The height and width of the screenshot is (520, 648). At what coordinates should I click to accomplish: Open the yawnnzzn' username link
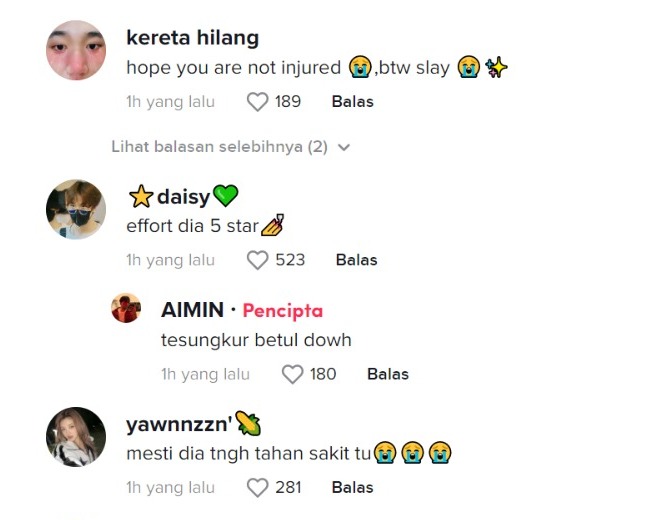[x=180, y=425]
